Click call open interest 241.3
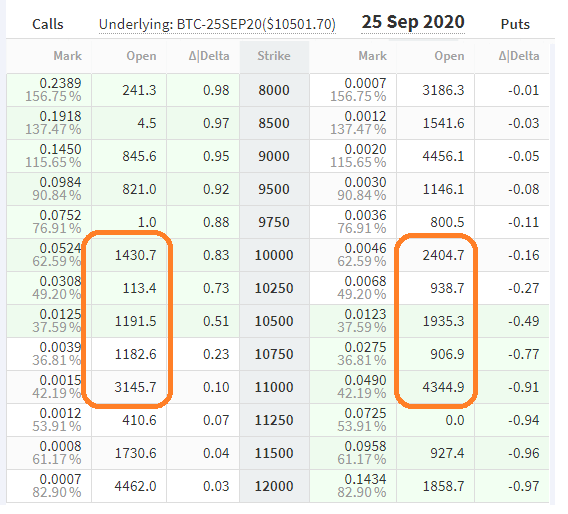Image resolution: width=568 pixels, height=514 pixels. click(x=139, y=90)
